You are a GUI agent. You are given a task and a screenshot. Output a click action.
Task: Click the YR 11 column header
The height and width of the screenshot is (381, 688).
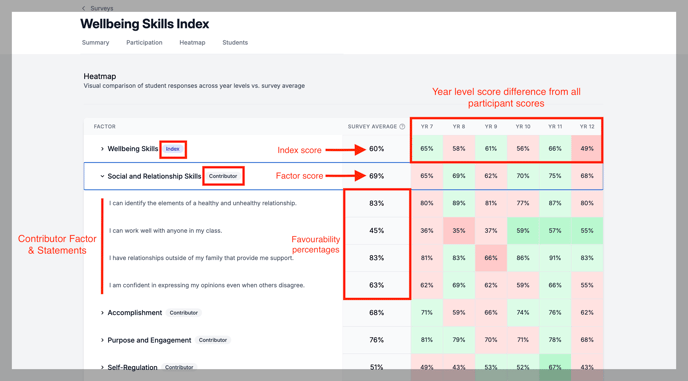point(555,126)
